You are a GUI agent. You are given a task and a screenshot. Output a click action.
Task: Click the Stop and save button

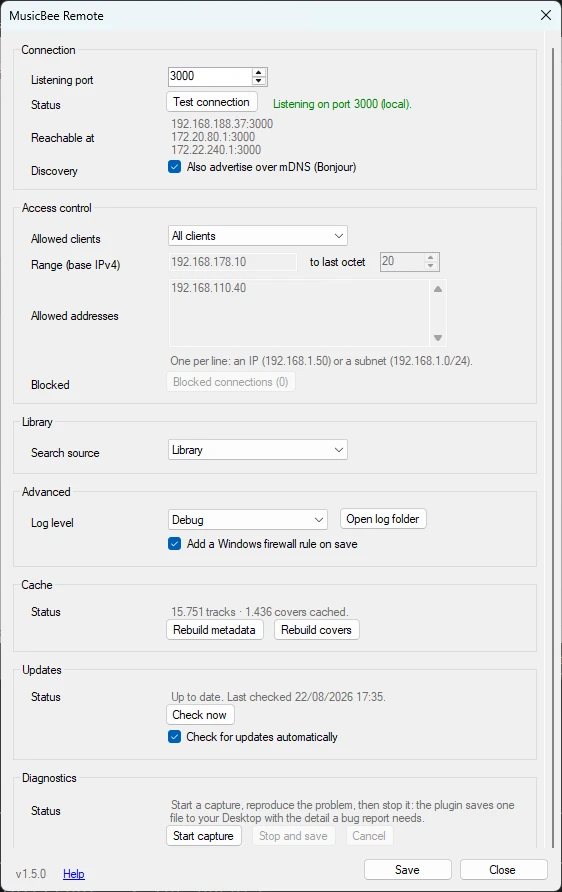pos(294,836)
